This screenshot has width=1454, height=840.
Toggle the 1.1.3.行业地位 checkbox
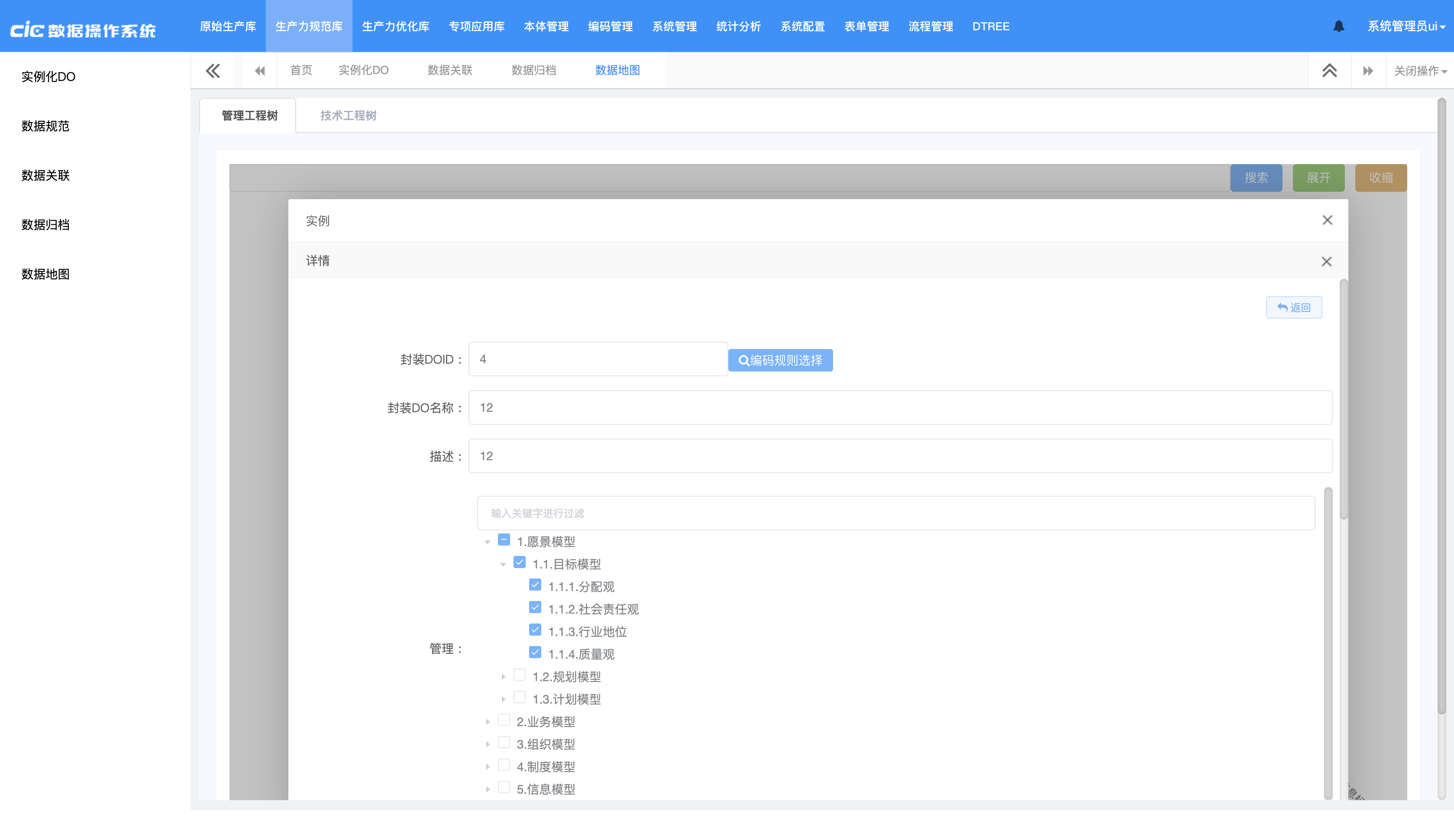[535, 630]
